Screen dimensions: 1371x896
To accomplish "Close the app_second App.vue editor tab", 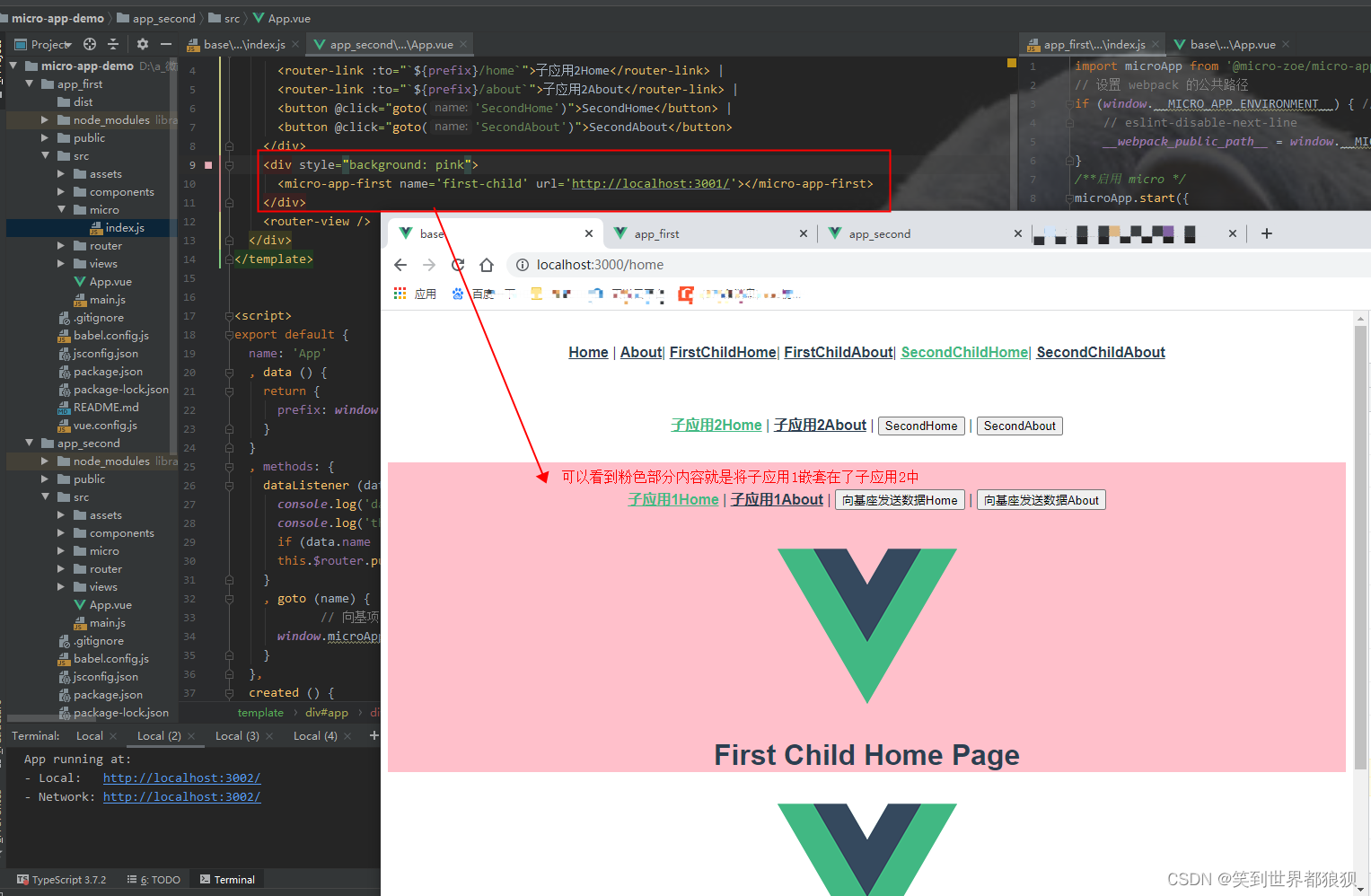I will [463, 44].
